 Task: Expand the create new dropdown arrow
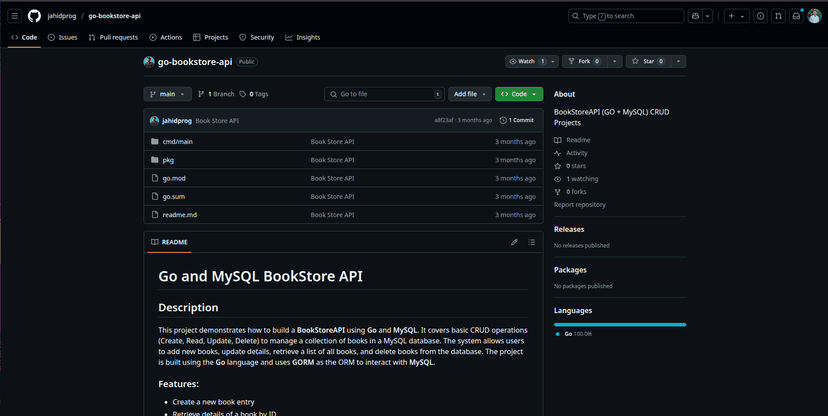click(742, 16)
